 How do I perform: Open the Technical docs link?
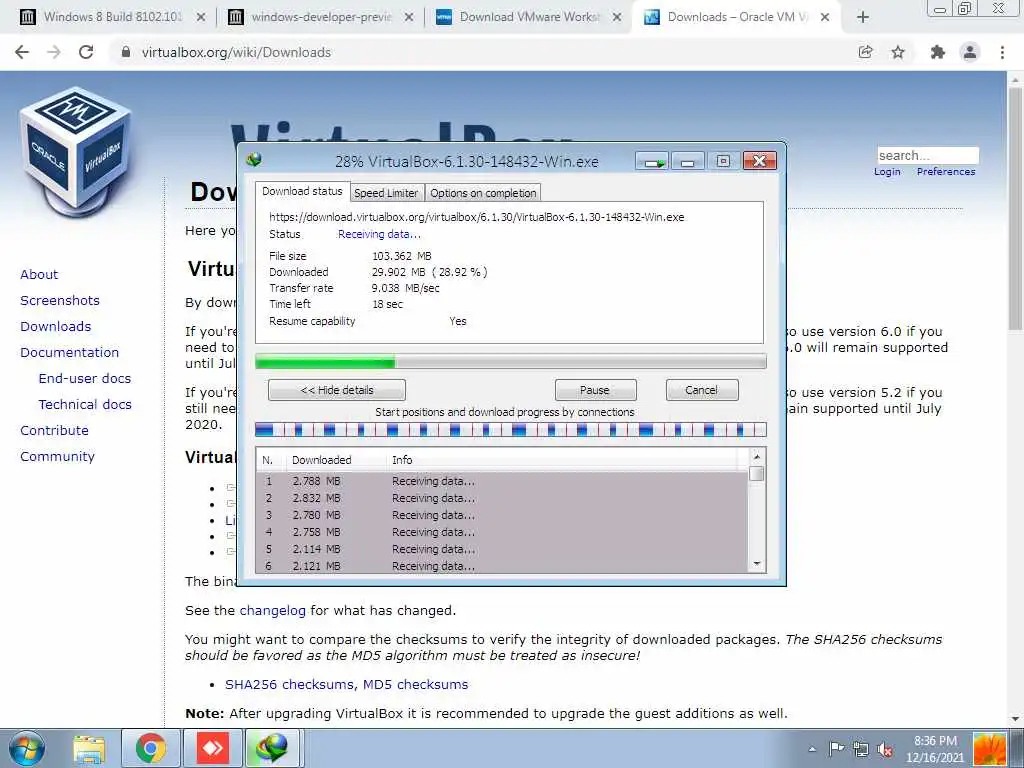(85, 405)
